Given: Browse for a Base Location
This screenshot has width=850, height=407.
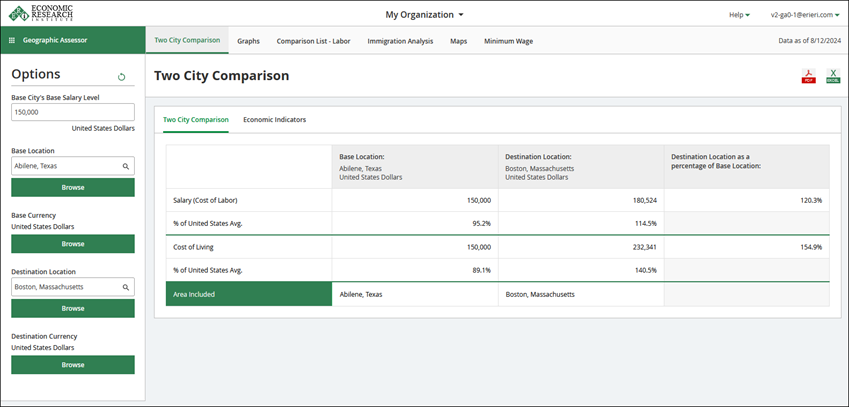Looking at the screenshot, I should coord(73,188).
